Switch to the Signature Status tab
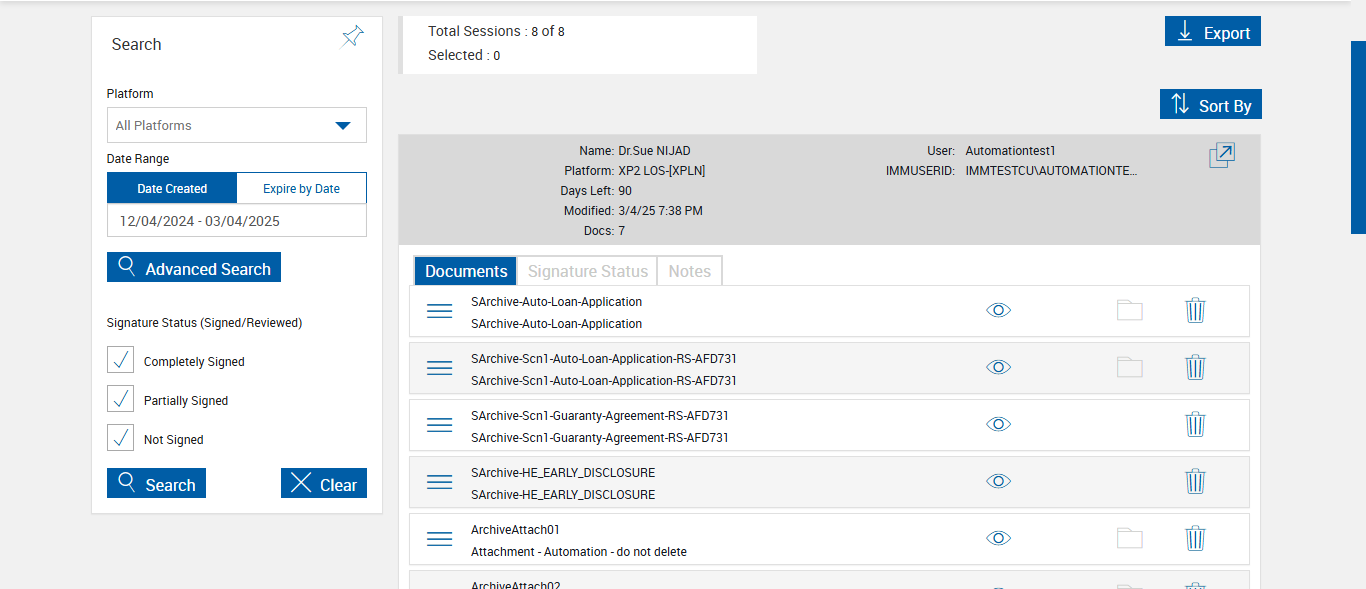The width and height of the screenshot is (1366, 589). (588, 272)
